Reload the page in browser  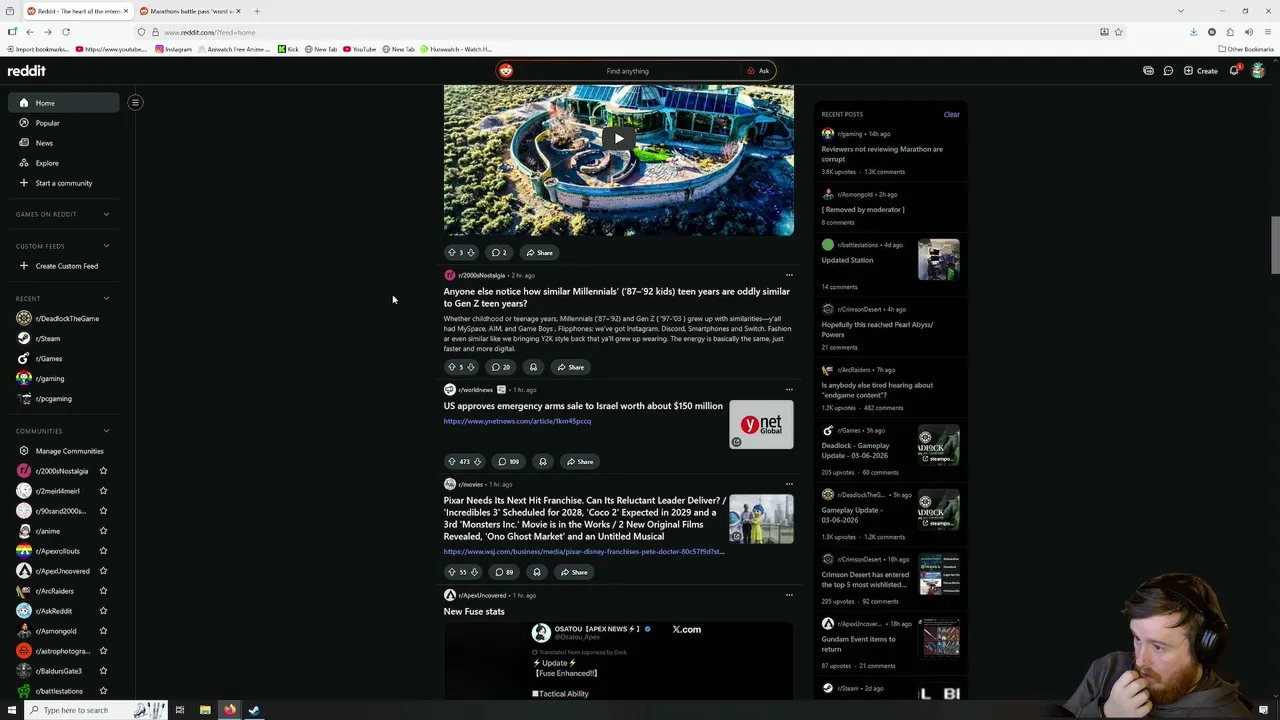pyautogui.click(x=66, y=32)
